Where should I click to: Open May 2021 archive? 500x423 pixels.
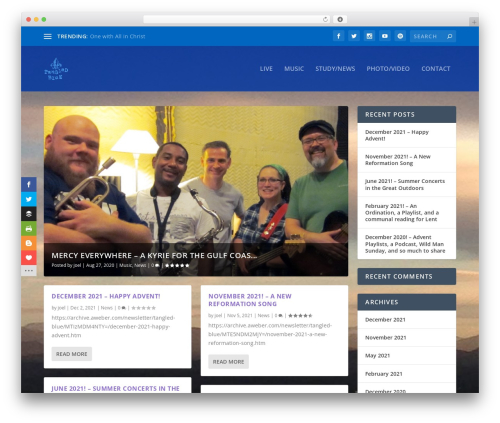pos(377,356)
